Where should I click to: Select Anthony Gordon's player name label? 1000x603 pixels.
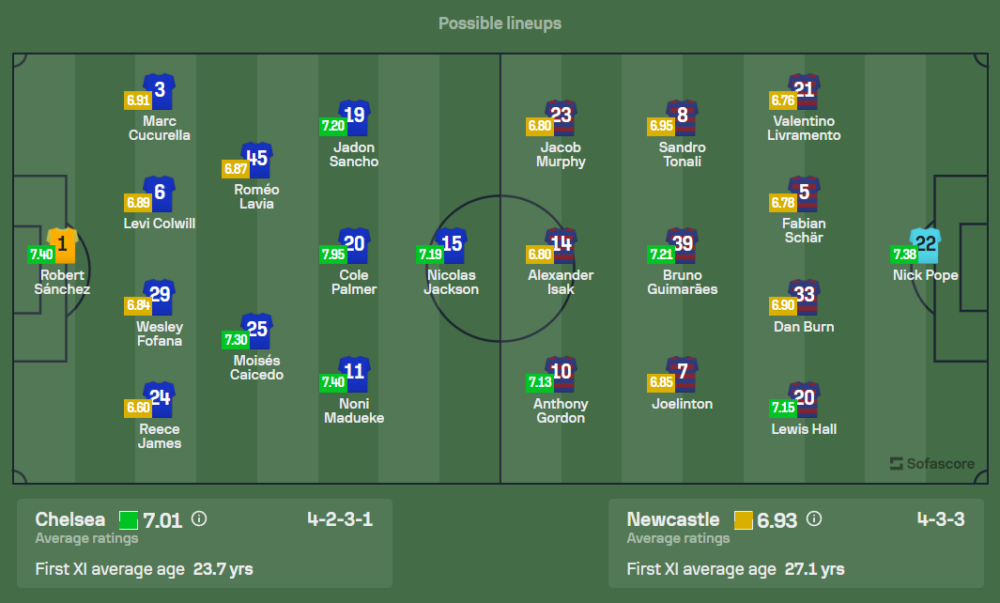point(561,410)
